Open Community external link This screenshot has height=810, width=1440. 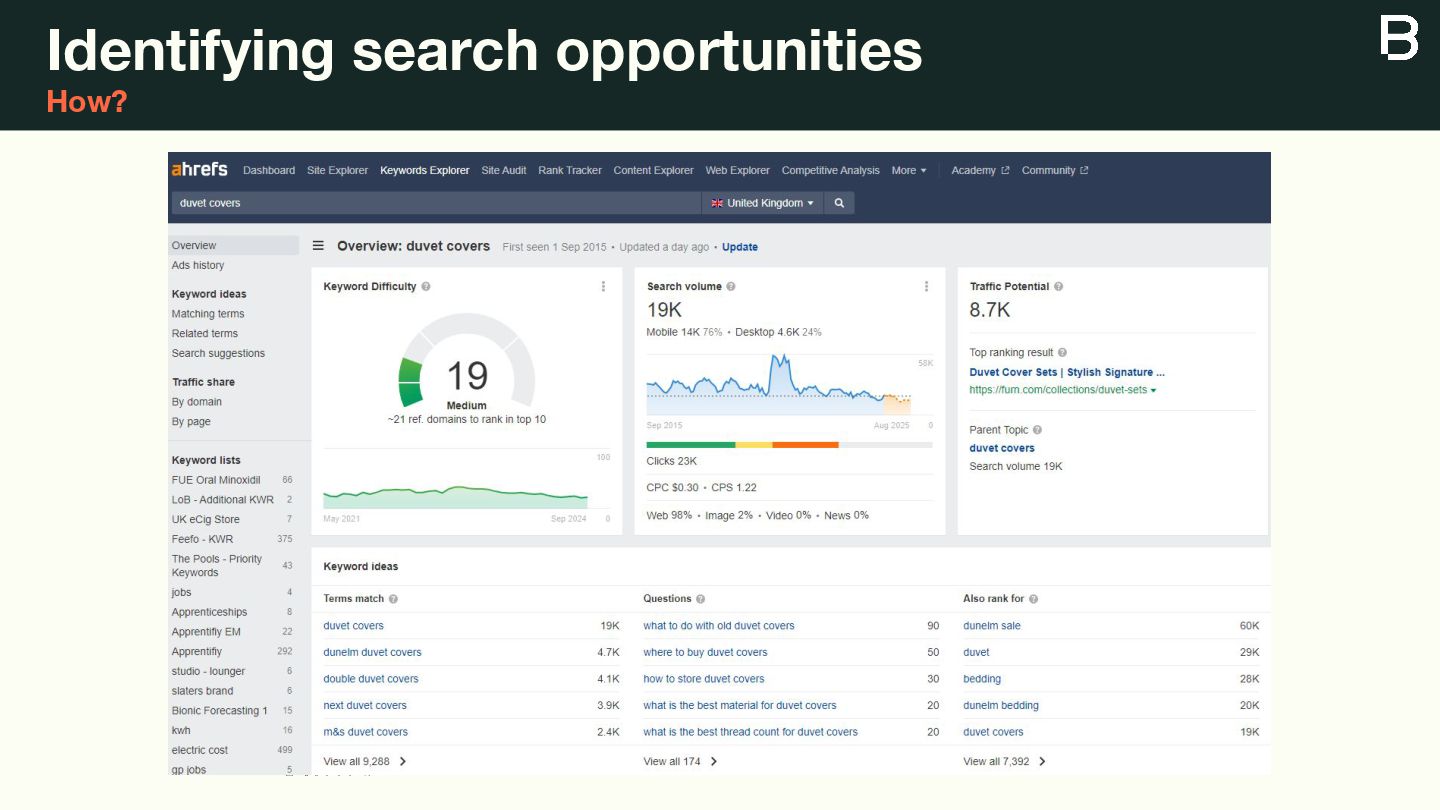pyautogui.click(x=1055, y=171)
